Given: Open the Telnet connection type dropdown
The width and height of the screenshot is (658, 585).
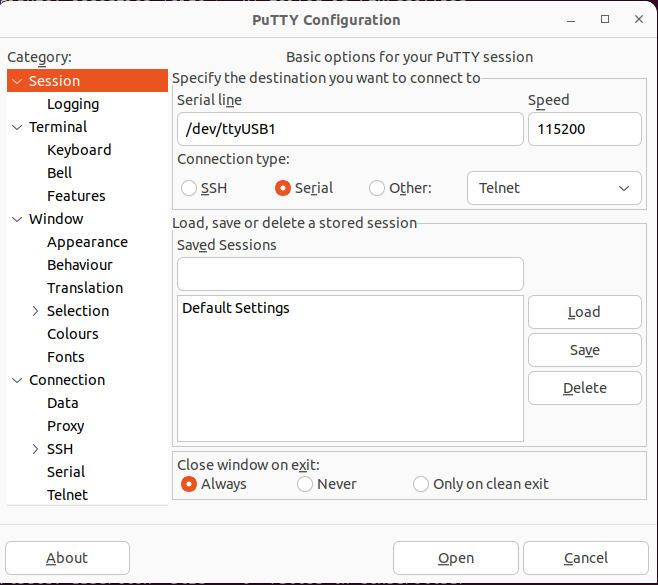Looking at the screenshot, I should 554,188.
